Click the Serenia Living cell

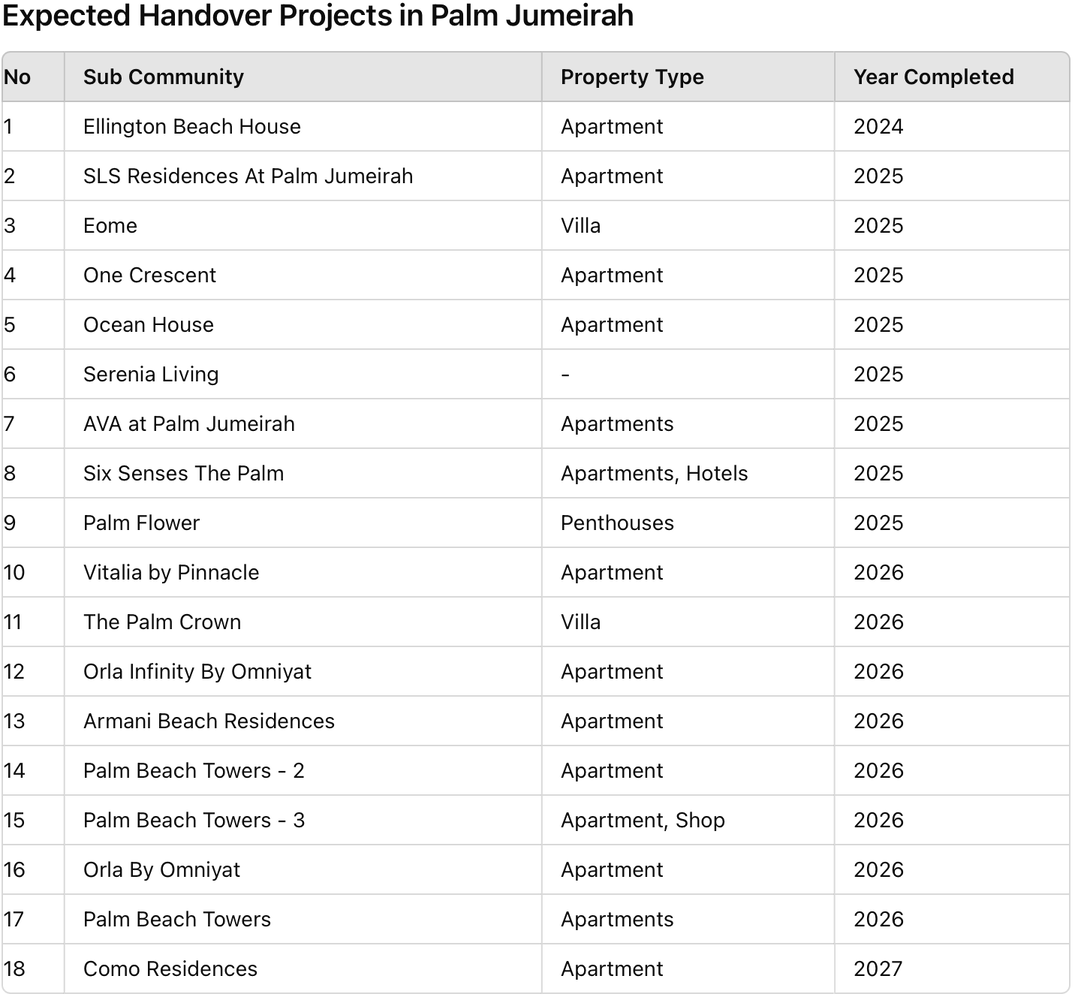coord(302,374)
